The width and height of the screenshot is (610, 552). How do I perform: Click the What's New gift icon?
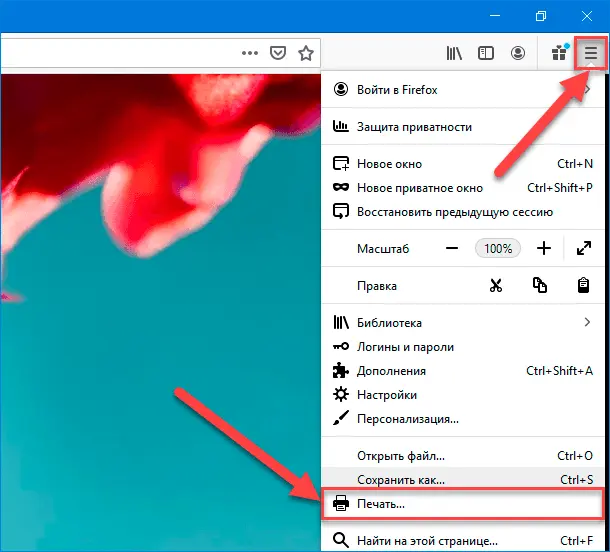[559, 53]
